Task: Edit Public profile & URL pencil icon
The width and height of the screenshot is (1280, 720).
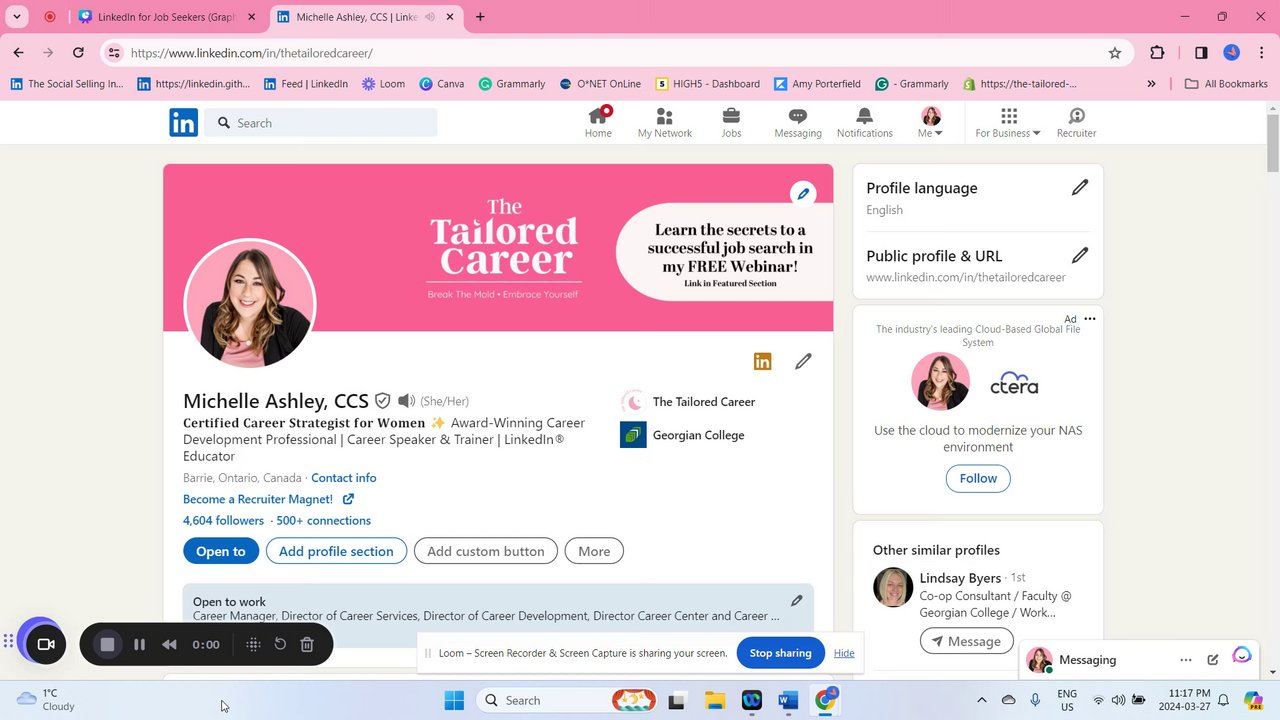Action: [x=1080, y=255]
